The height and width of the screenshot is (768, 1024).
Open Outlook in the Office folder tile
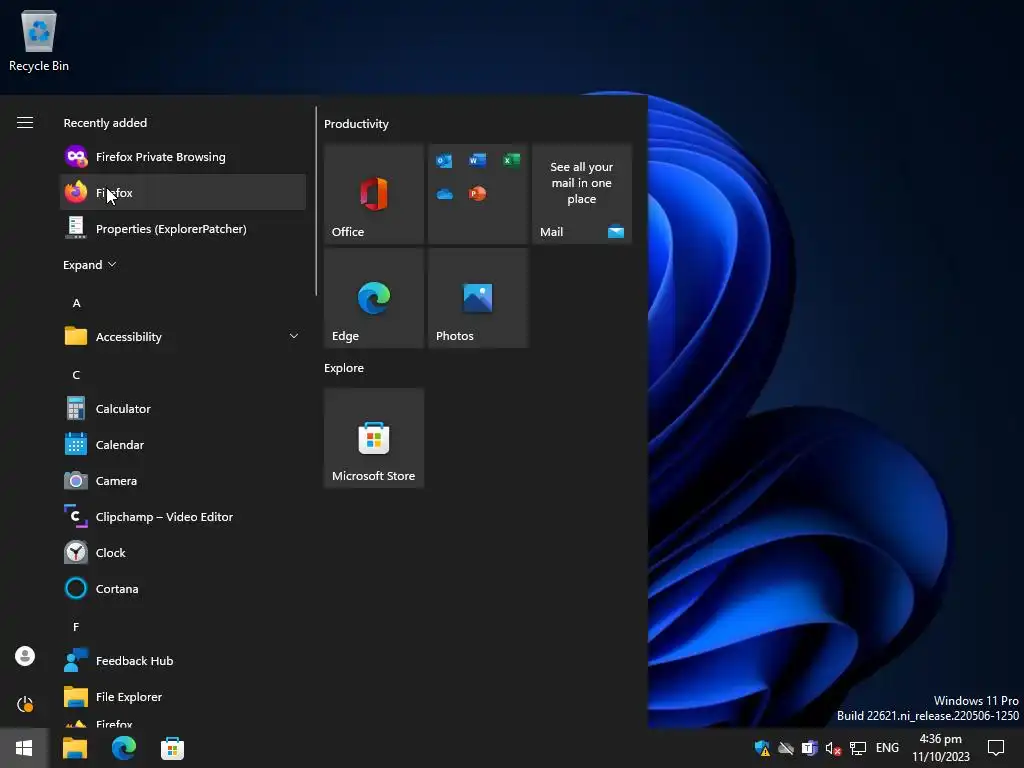(444, 160)
